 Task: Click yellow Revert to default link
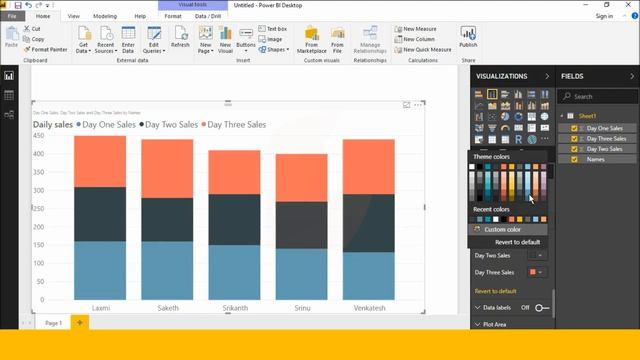click(496, 291)
